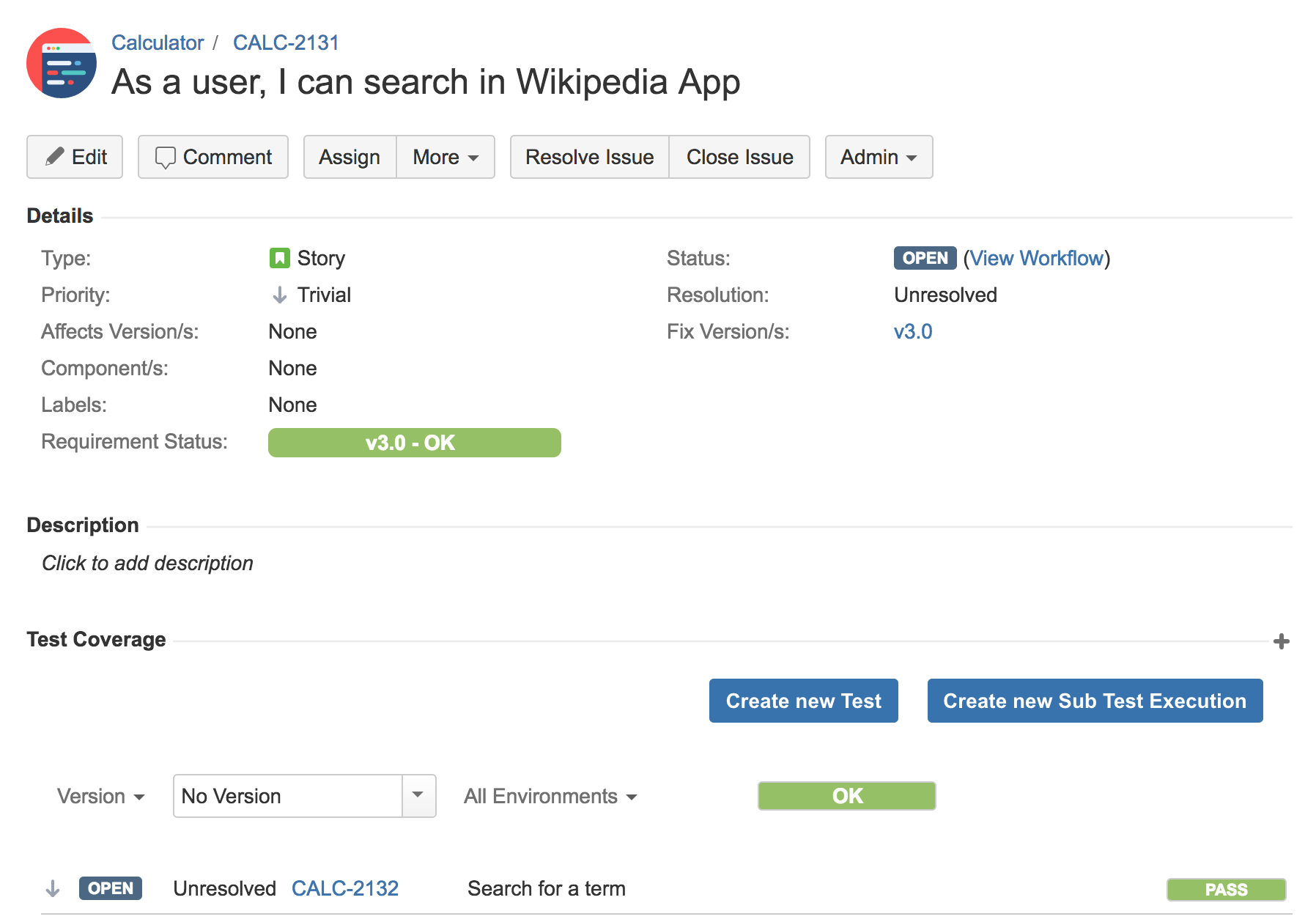The height and width of the screenshot is (922, 1316).
Task: Click the green OK coverage status bar
Action: tap(847, 796)
